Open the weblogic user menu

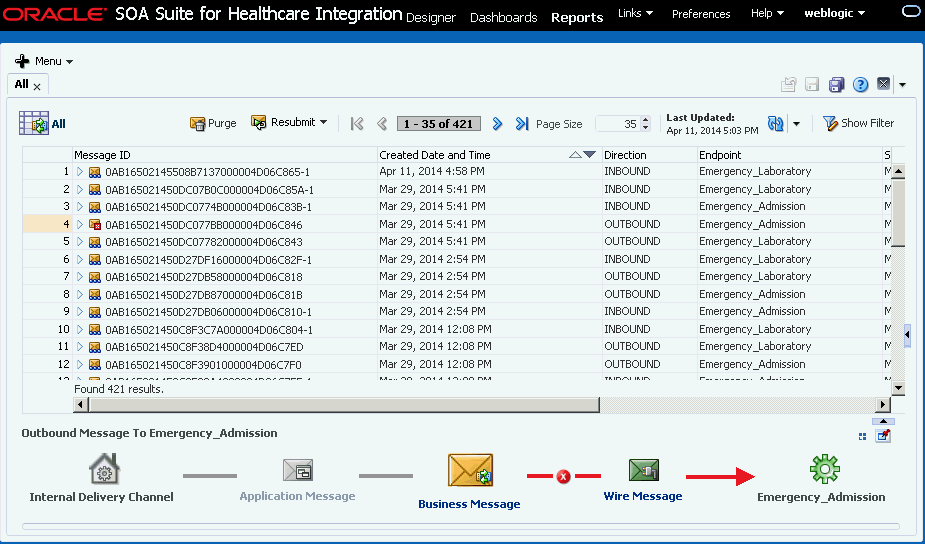pos(835,13)
